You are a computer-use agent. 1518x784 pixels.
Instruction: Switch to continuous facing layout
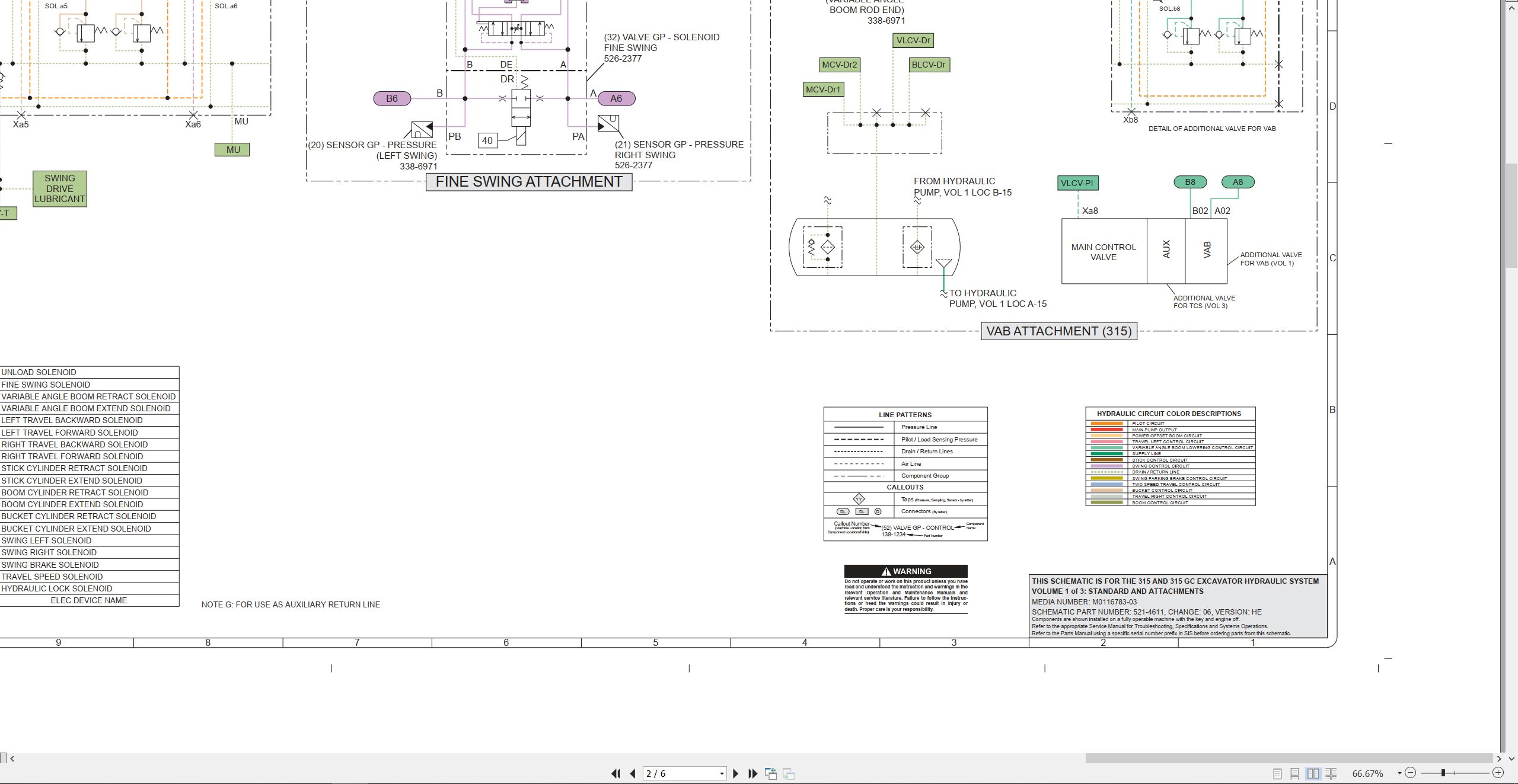pyautogui.click(x=1331, y=773)
